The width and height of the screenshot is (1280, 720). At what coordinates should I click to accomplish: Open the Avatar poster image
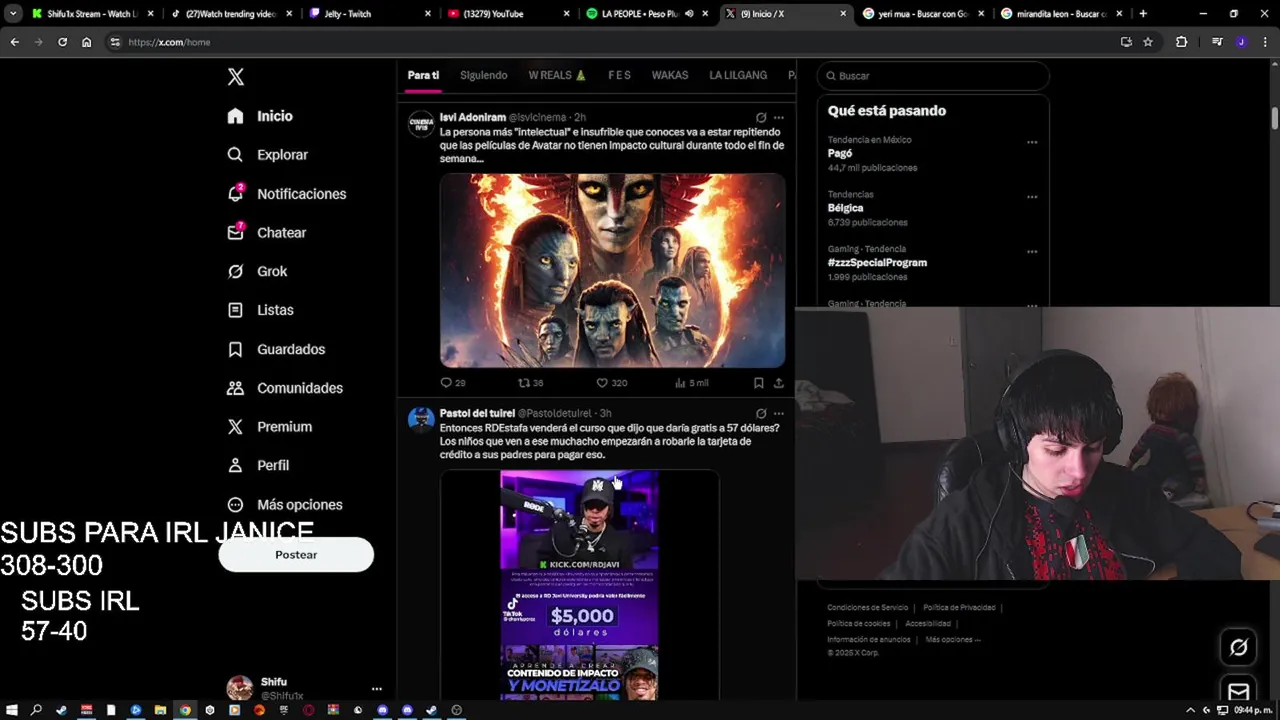612,271
